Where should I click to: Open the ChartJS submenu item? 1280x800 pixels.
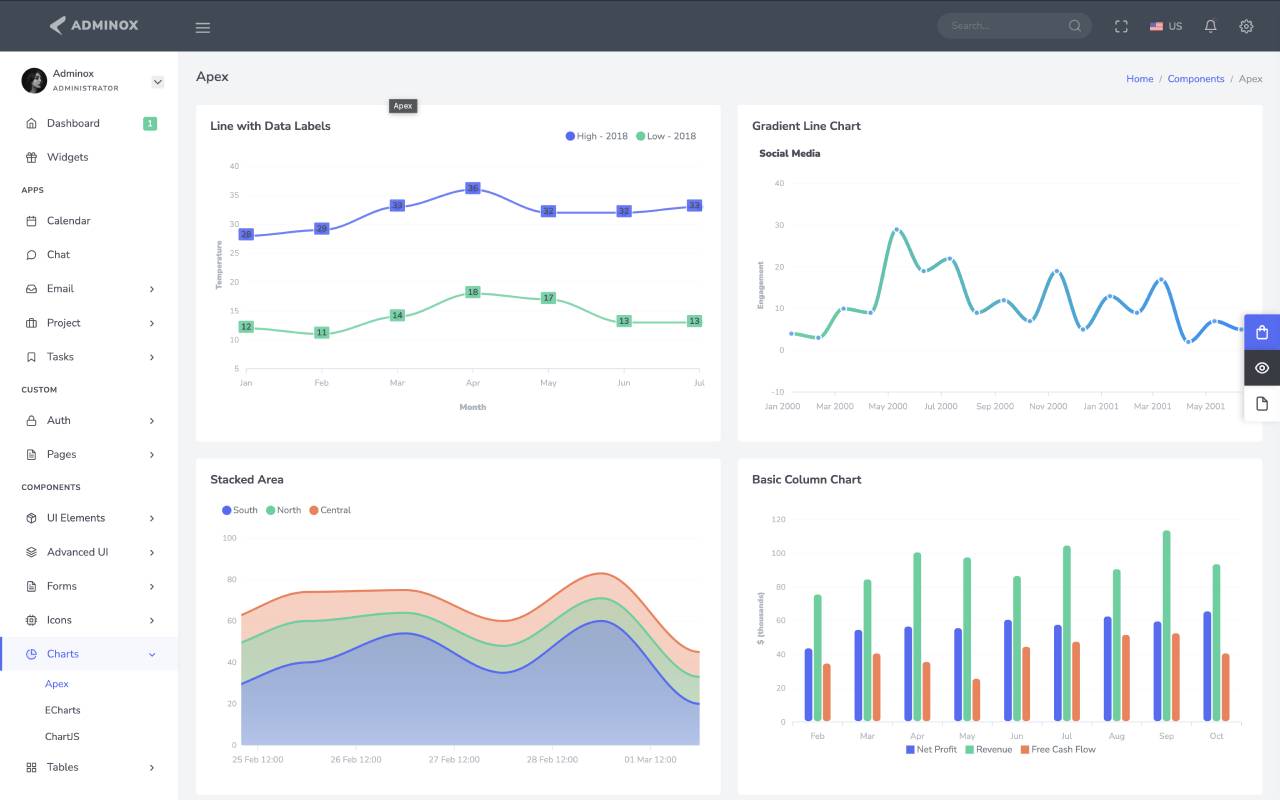[x=62, y=736]
